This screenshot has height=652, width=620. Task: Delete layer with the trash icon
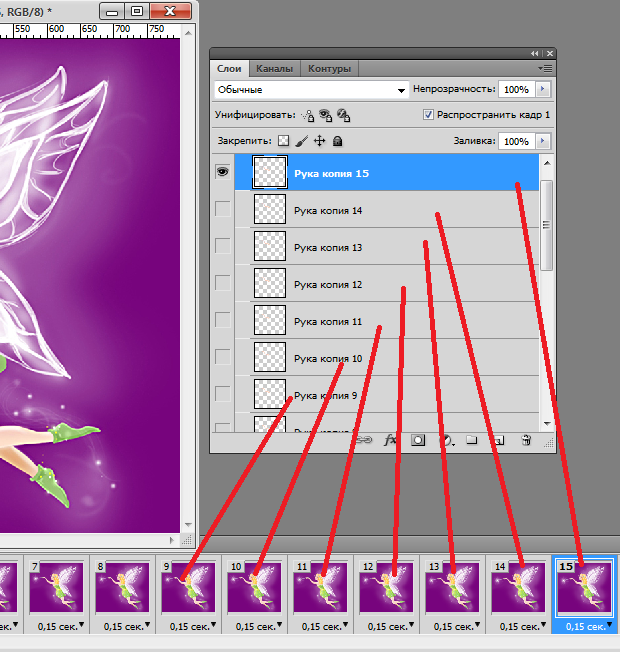point(526,440)
